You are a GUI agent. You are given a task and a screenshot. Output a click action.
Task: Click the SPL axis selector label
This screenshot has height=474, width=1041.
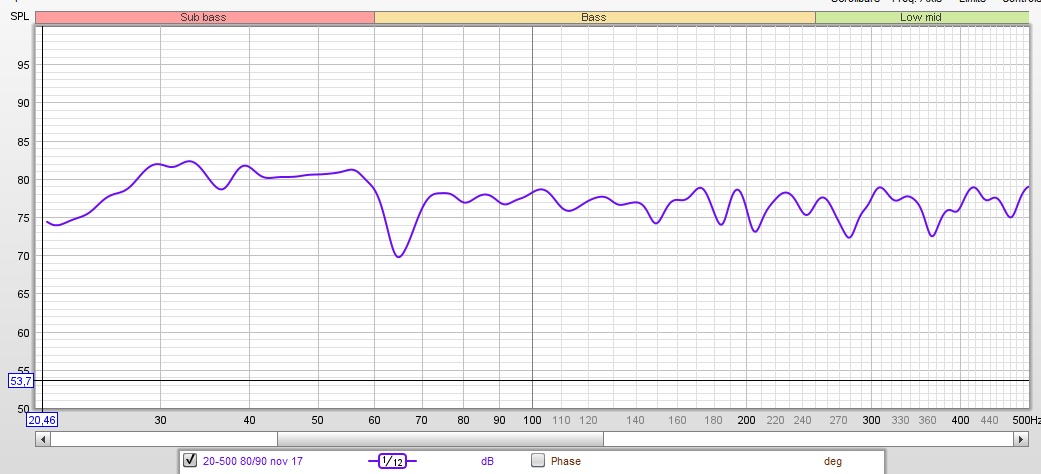point(19,16)
